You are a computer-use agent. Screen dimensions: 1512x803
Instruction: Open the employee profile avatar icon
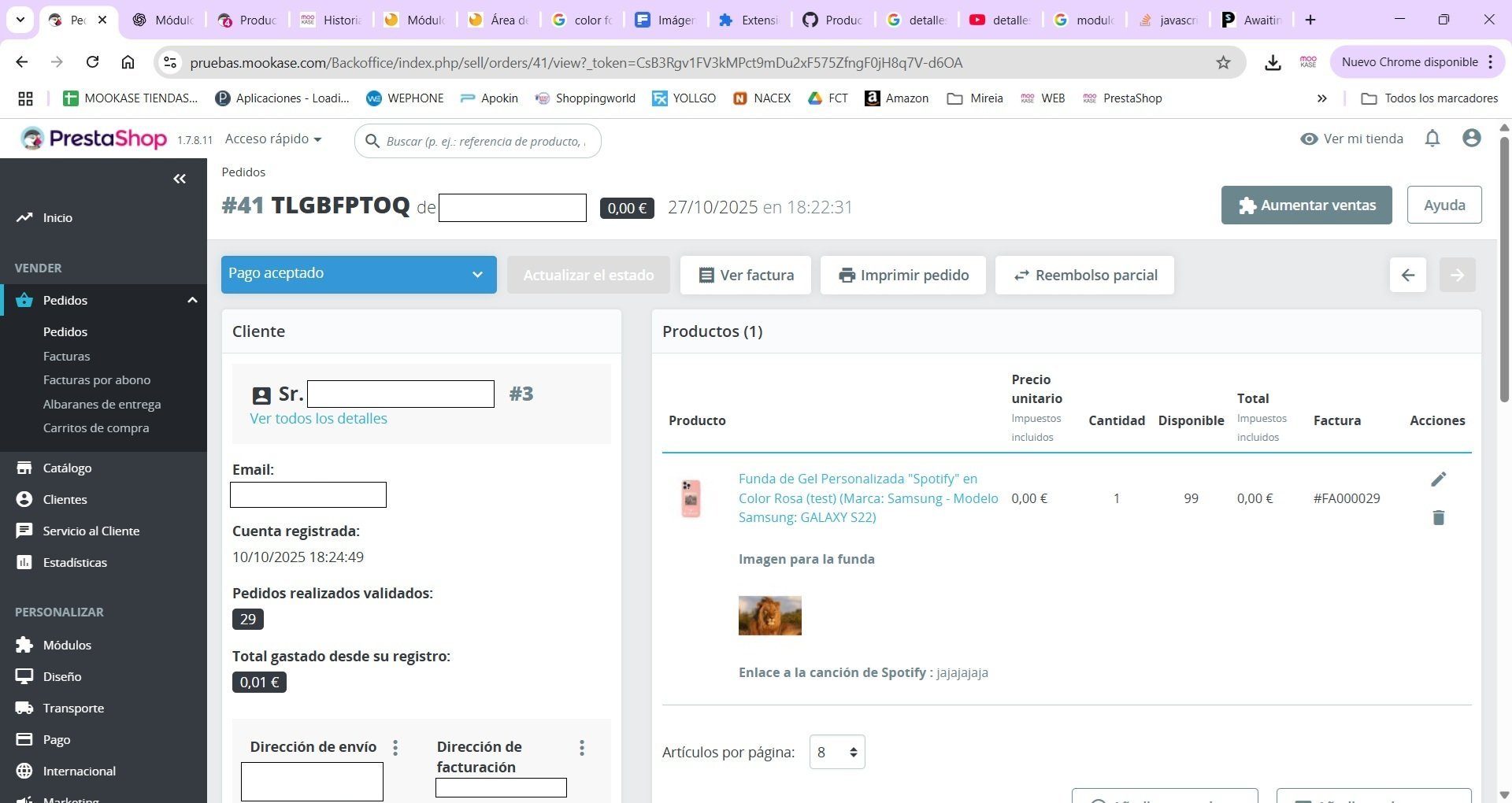tap(1471, 139)
